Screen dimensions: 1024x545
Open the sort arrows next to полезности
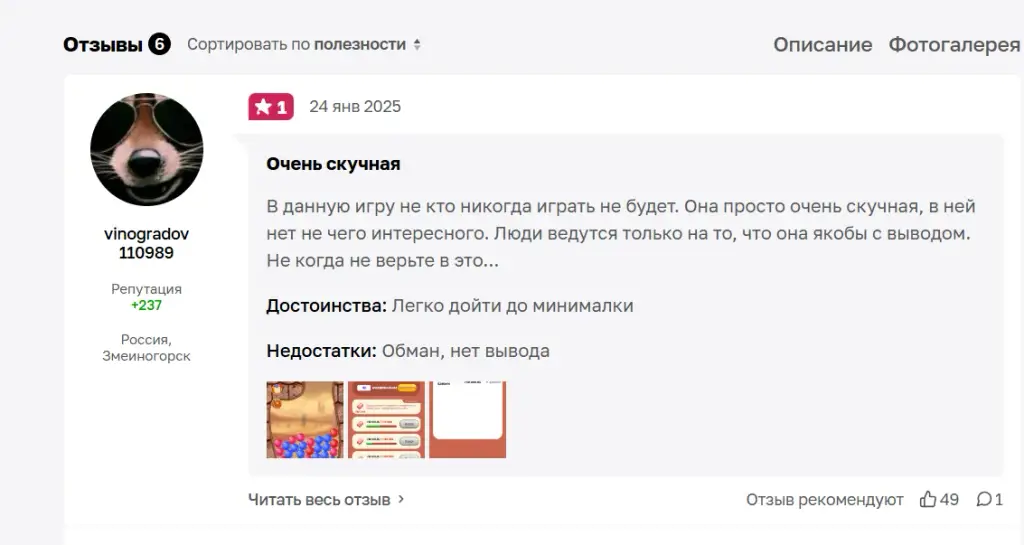417,44
